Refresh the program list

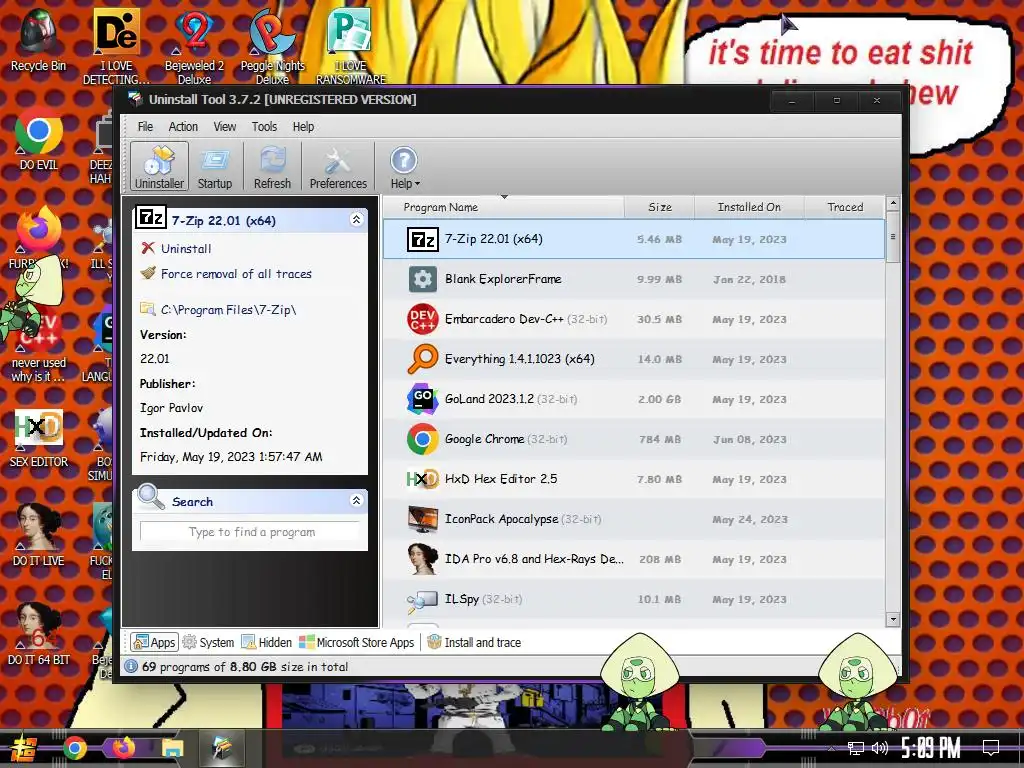tap(272, 167)
